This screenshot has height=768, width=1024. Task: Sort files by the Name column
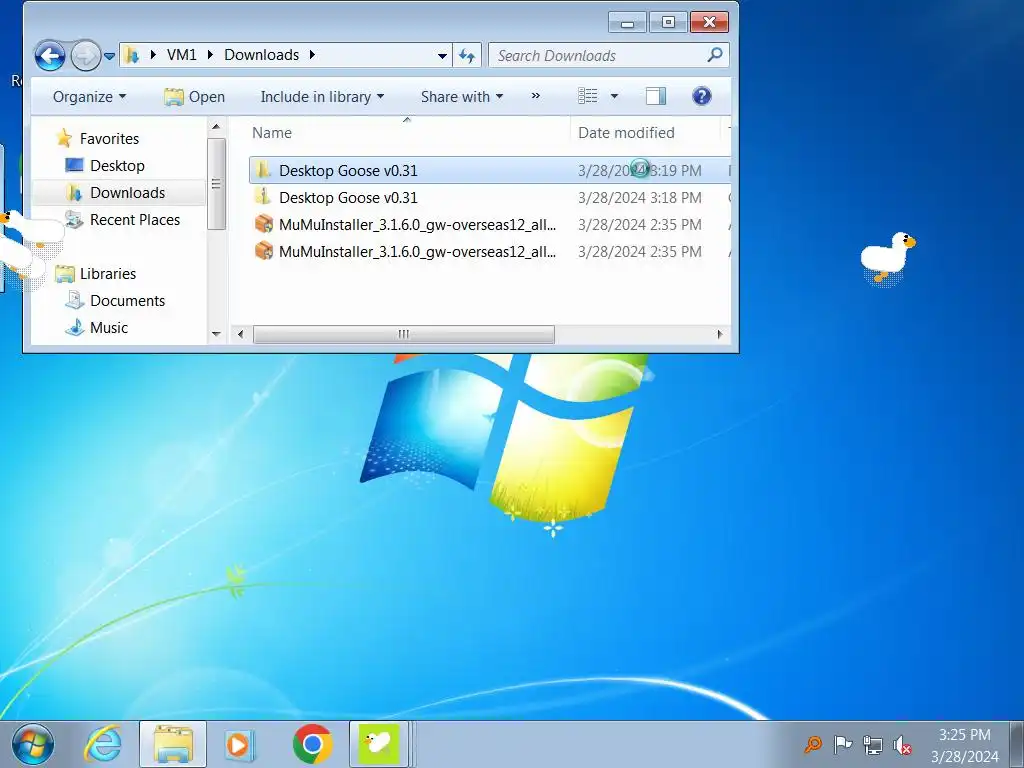(272, 133)
